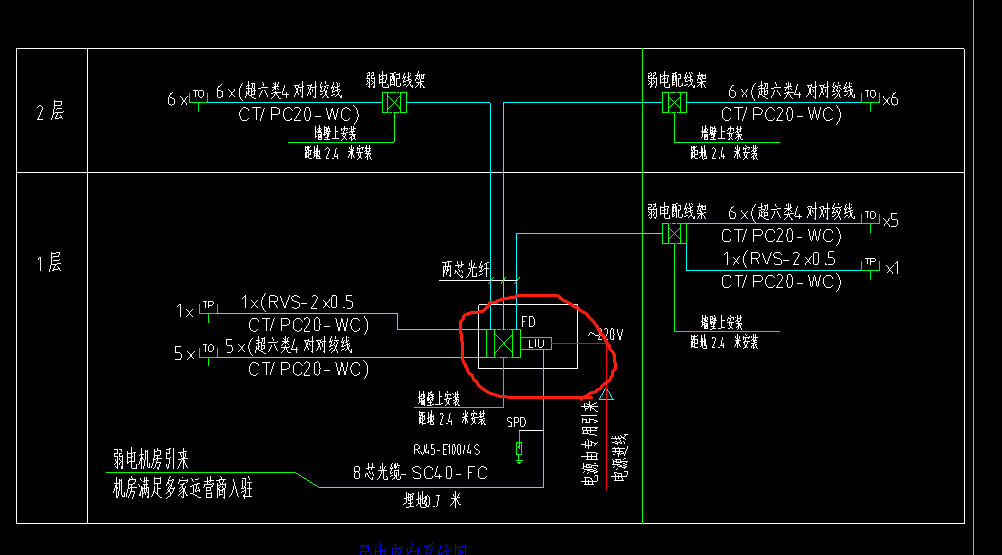The image size is (1002, 555).
Task: Select the 6x(超六类4对对绞线 text beside x6
Action: (791, 91)
